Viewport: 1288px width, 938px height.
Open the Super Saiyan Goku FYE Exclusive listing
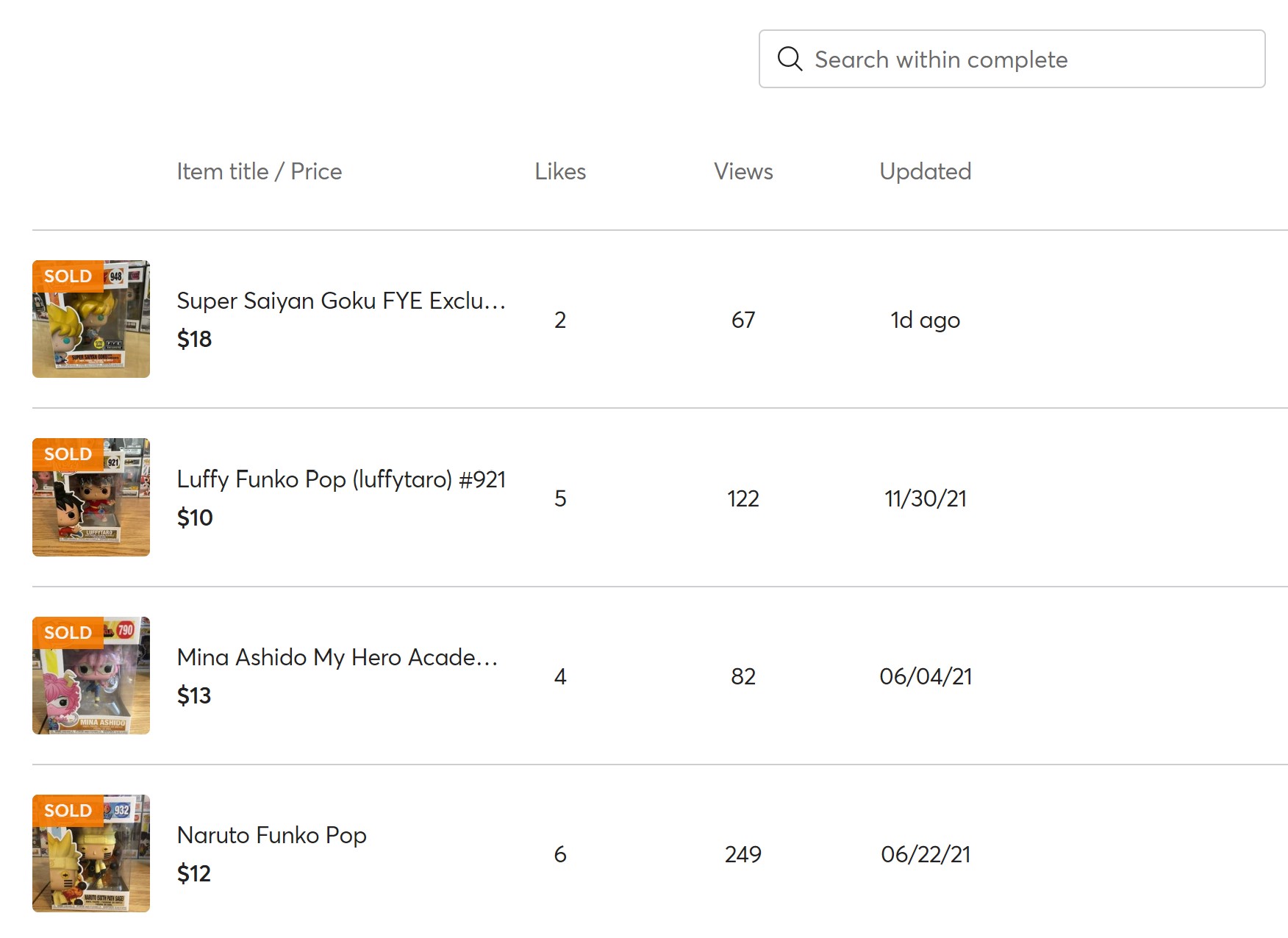[340, 301]
